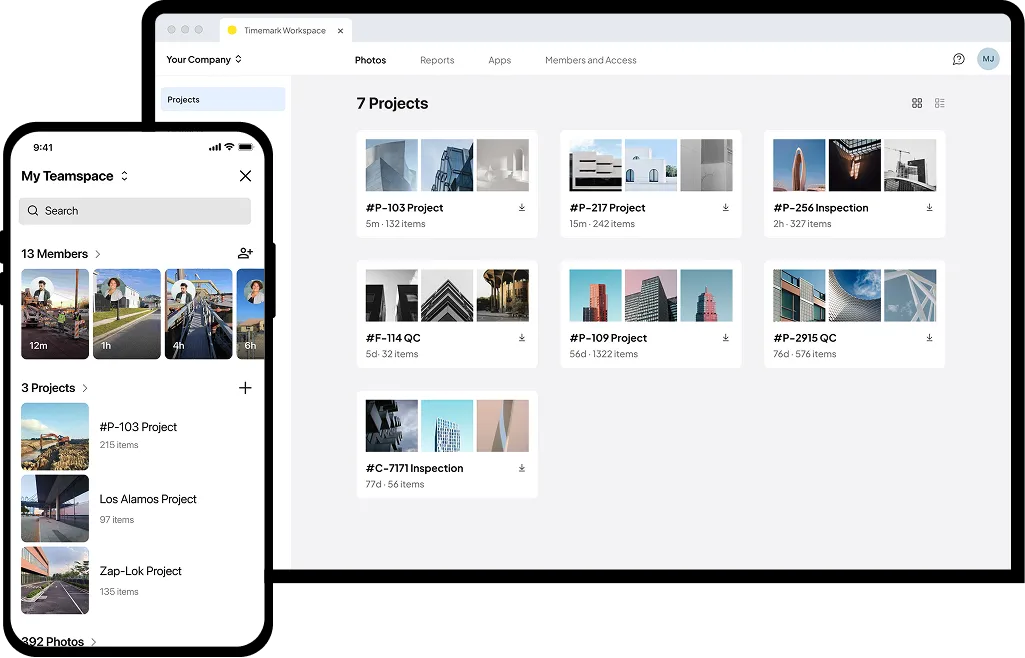Add a new project with the plus button
Screen dimensions: 1025x658
[x=245, y=388]
